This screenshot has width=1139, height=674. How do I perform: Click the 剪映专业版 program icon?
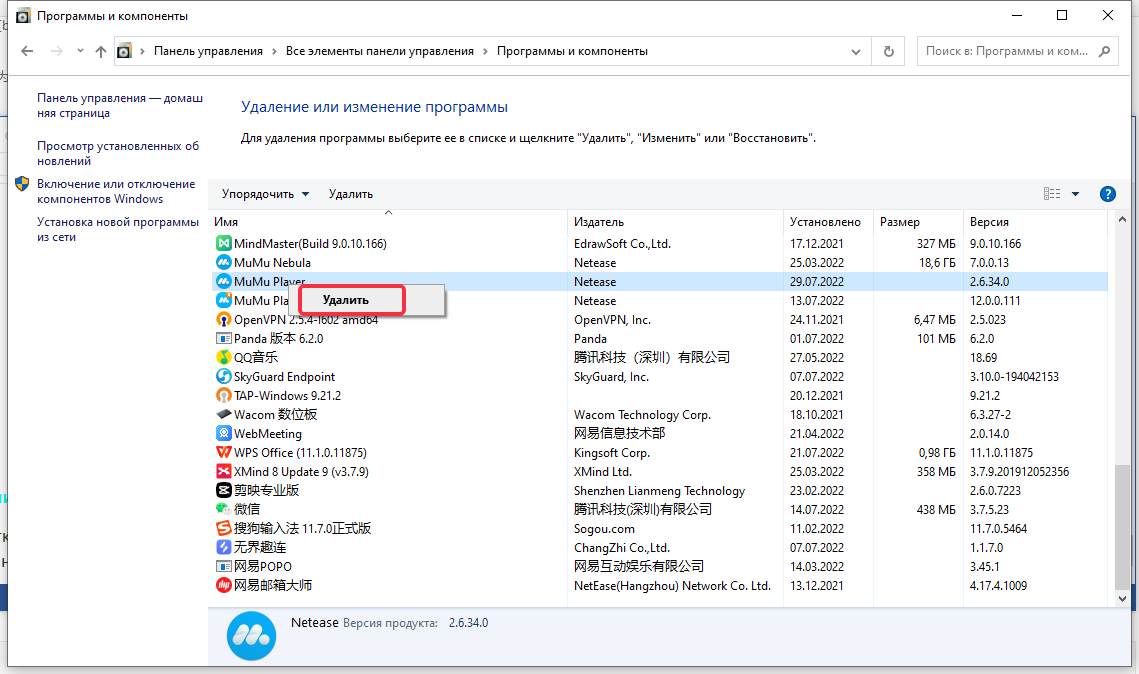coord(224,490)
